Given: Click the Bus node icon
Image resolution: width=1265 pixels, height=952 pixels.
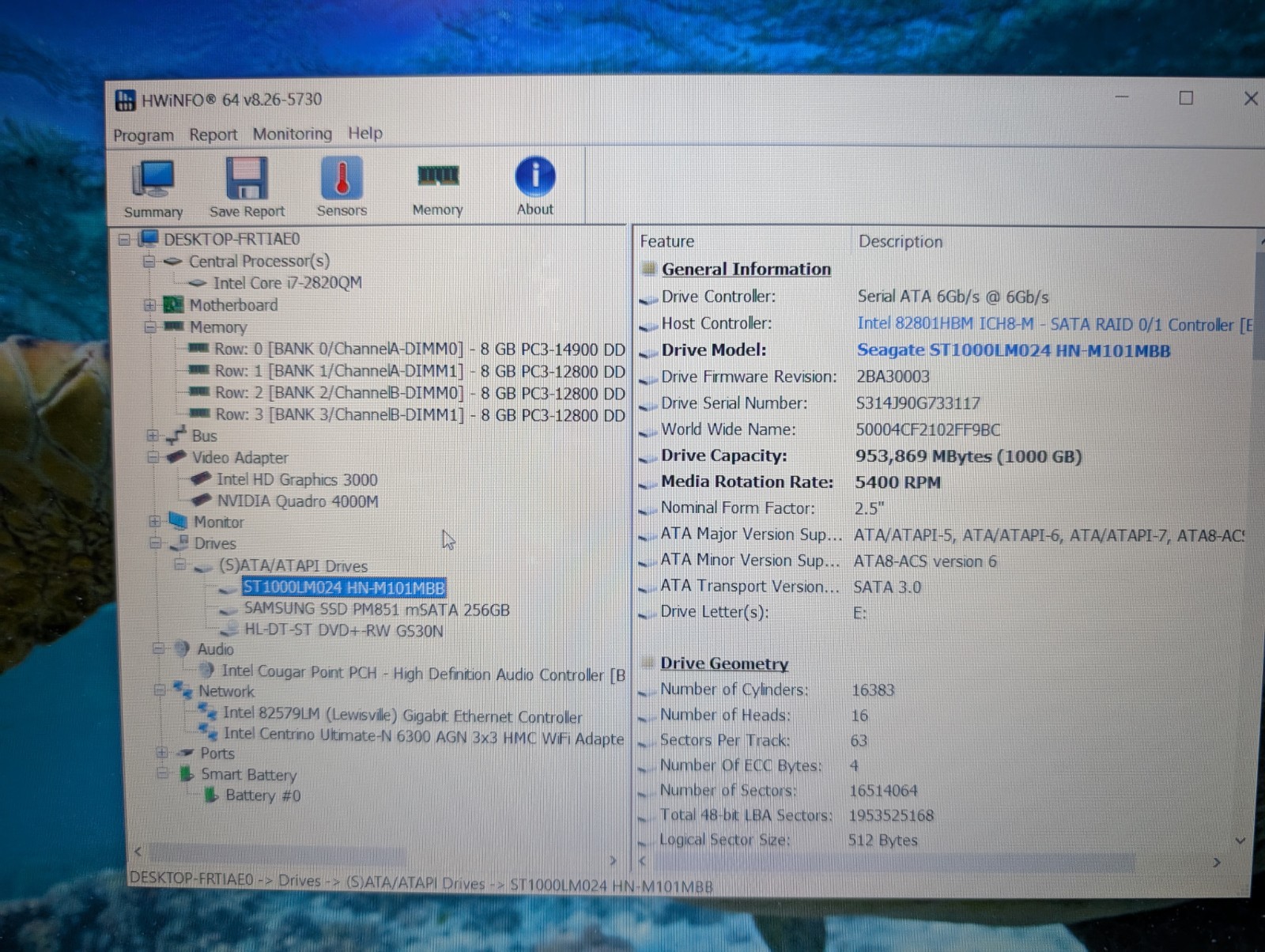Looking at the screenshot, I should click(176, 435).
